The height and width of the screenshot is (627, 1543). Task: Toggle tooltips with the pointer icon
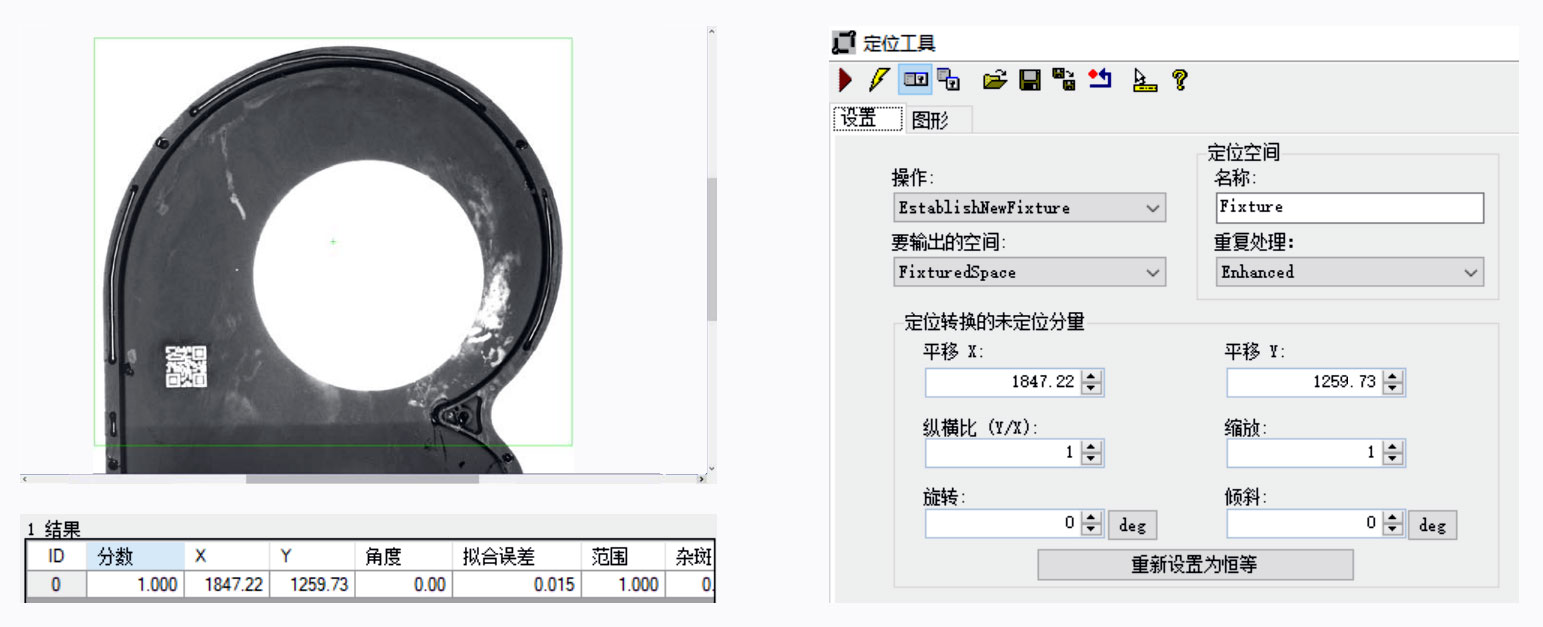pos(1145,80)
